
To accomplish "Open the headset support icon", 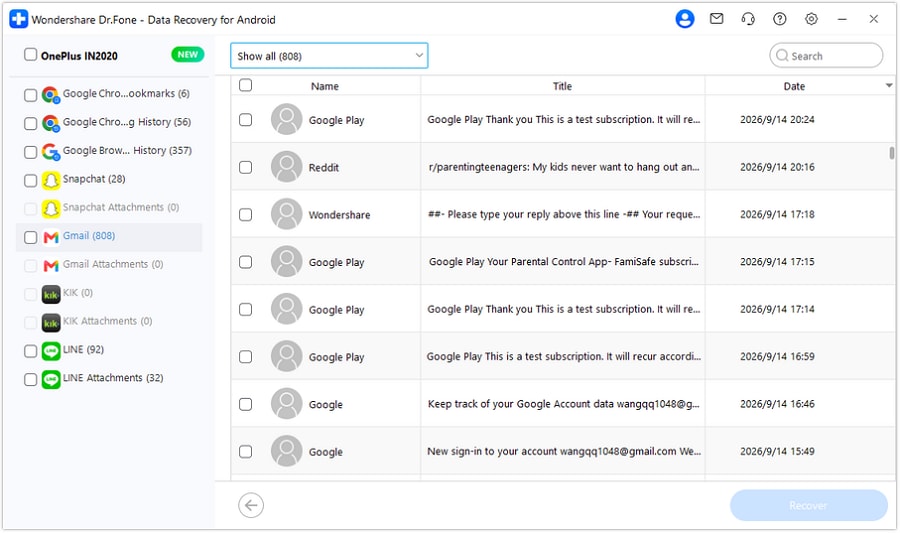I will pyautogui.click(x=748, y=19).
